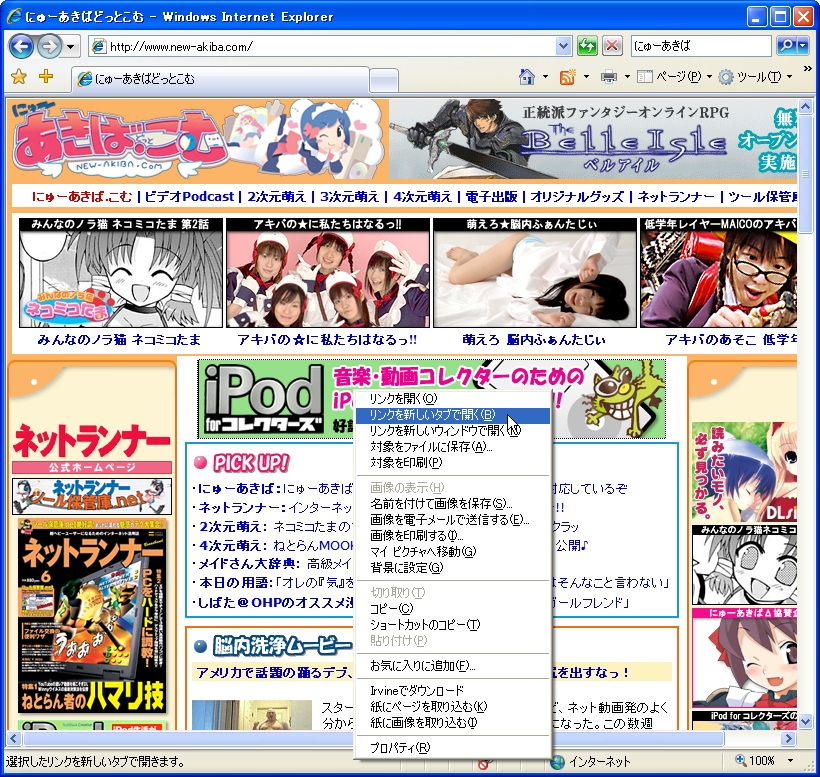Select お気に入りに追加(F)...

(x=453, y=666)
